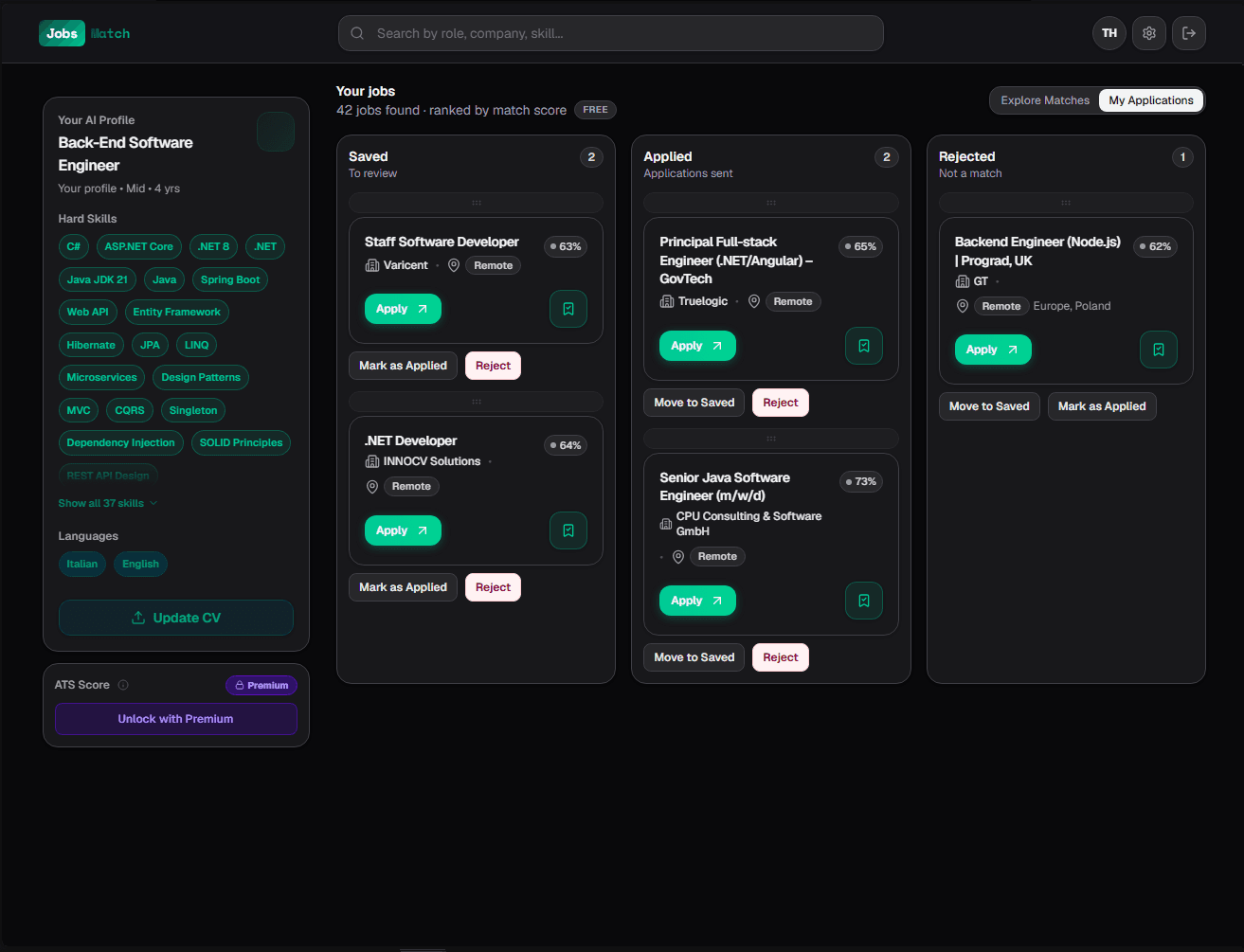Expand Show all 37 skills
This screenshot has height=952, width=1244.
108,503
